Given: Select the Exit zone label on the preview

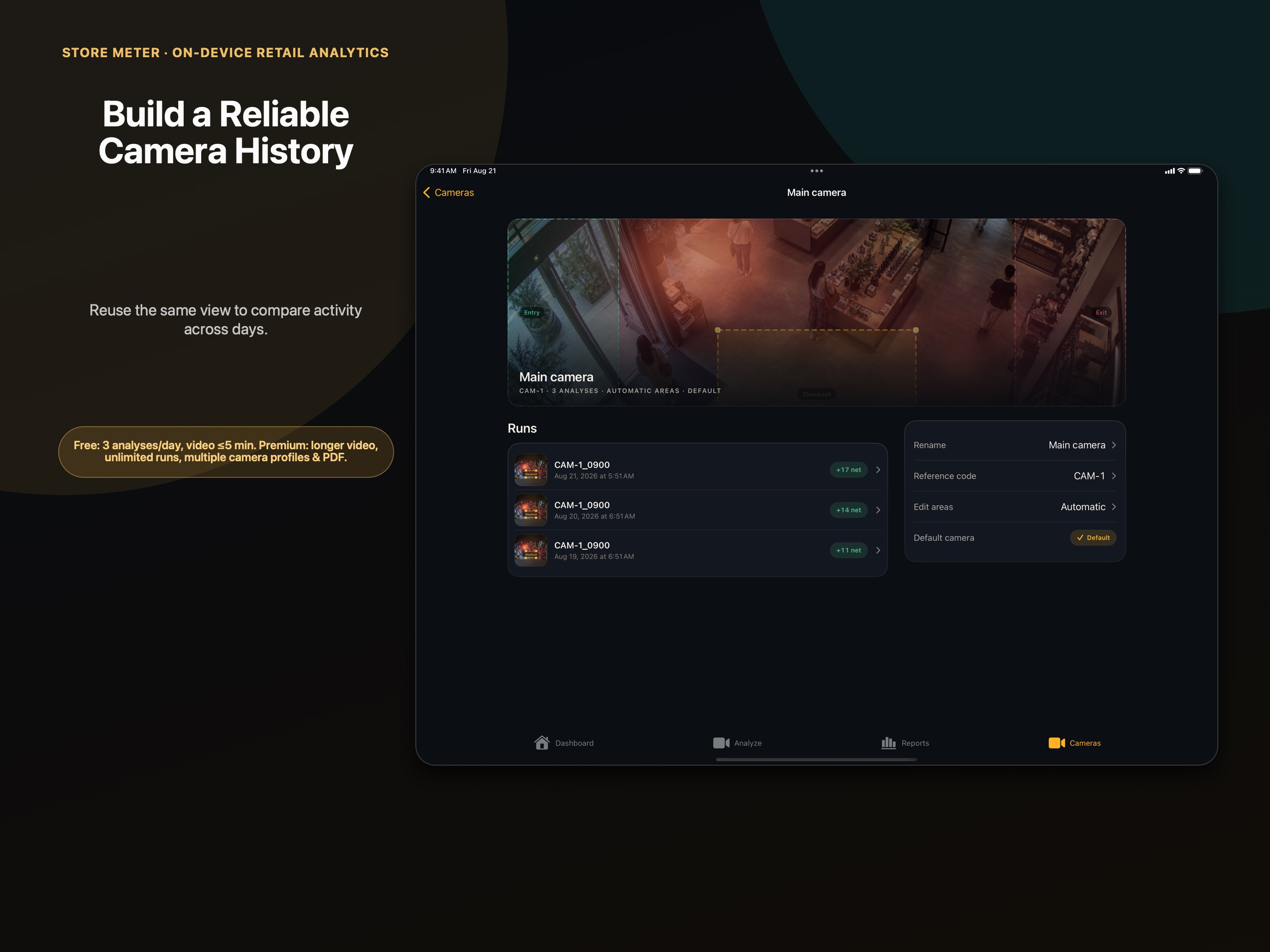Looking at the screenshot, I should (1101, 313).
